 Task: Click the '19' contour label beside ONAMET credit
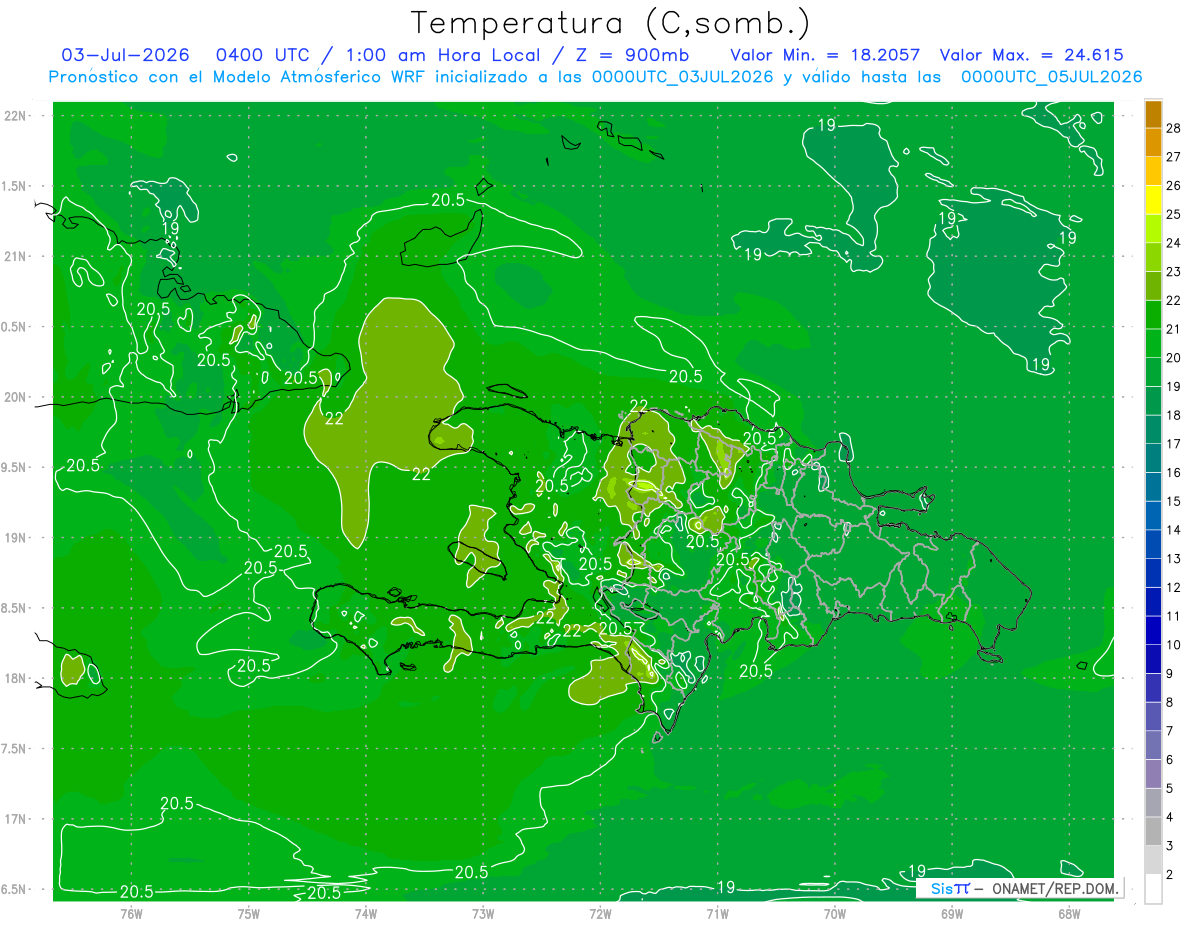[x=916, y=870]
